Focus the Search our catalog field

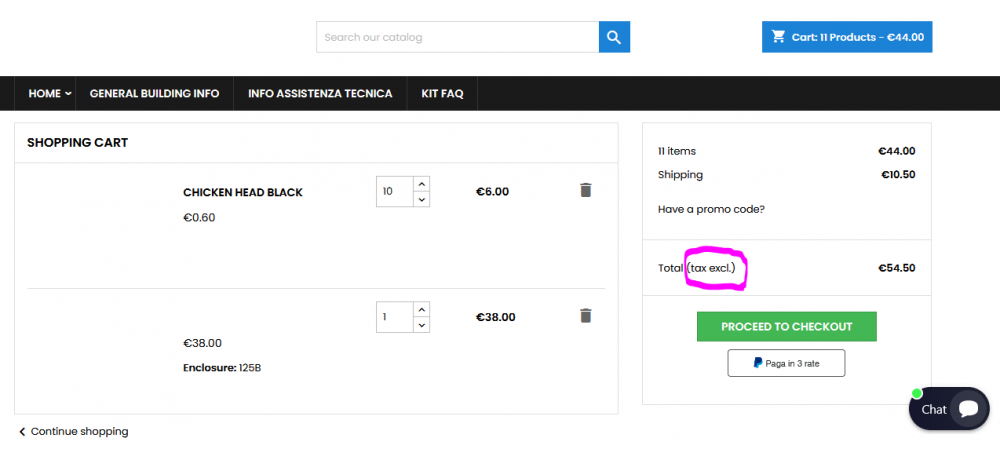457,37
